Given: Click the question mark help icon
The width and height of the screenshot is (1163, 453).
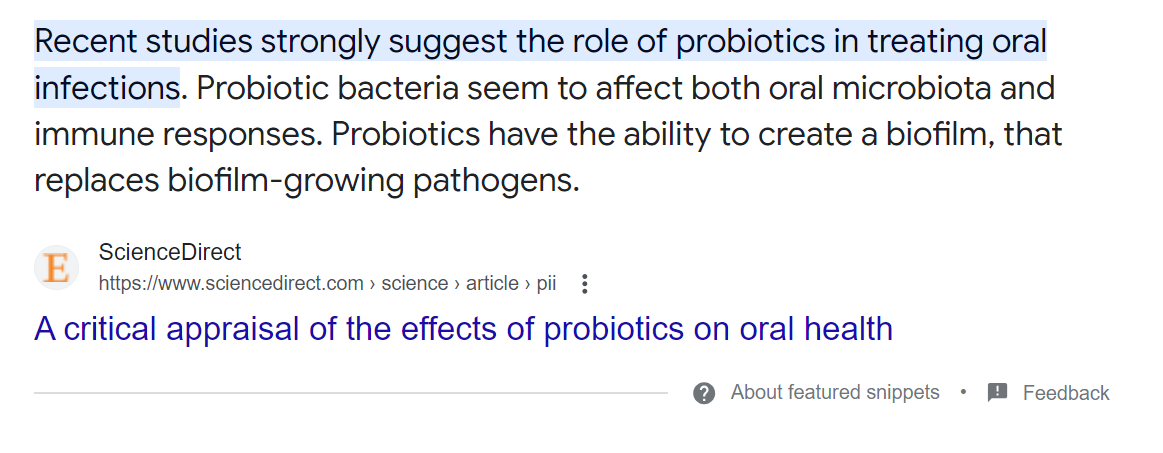Looking at the screenshot, I should 704,393.
